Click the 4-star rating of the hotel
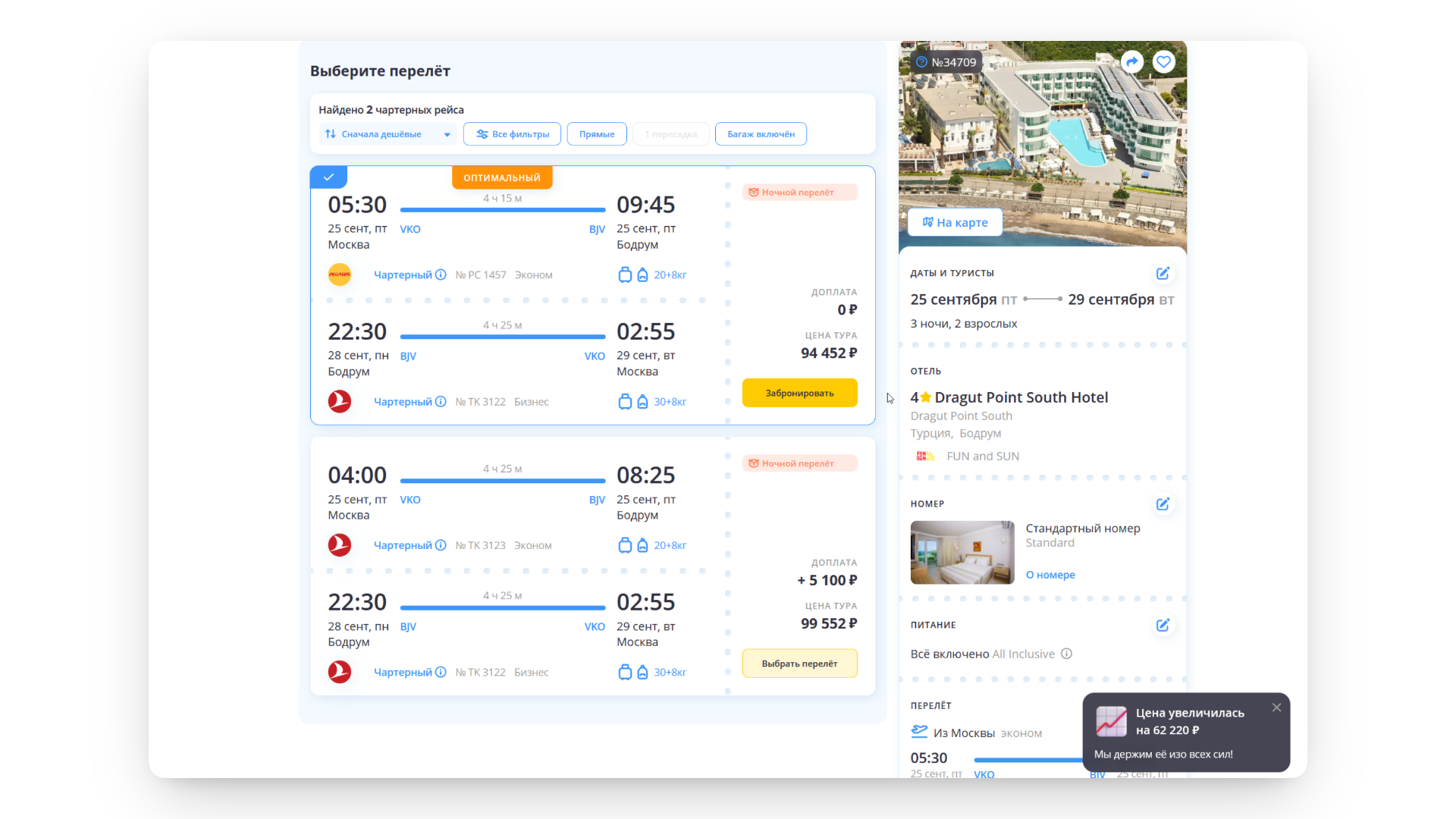Image resolution: width=1456 pixels, height=819 pixels. 921,397
